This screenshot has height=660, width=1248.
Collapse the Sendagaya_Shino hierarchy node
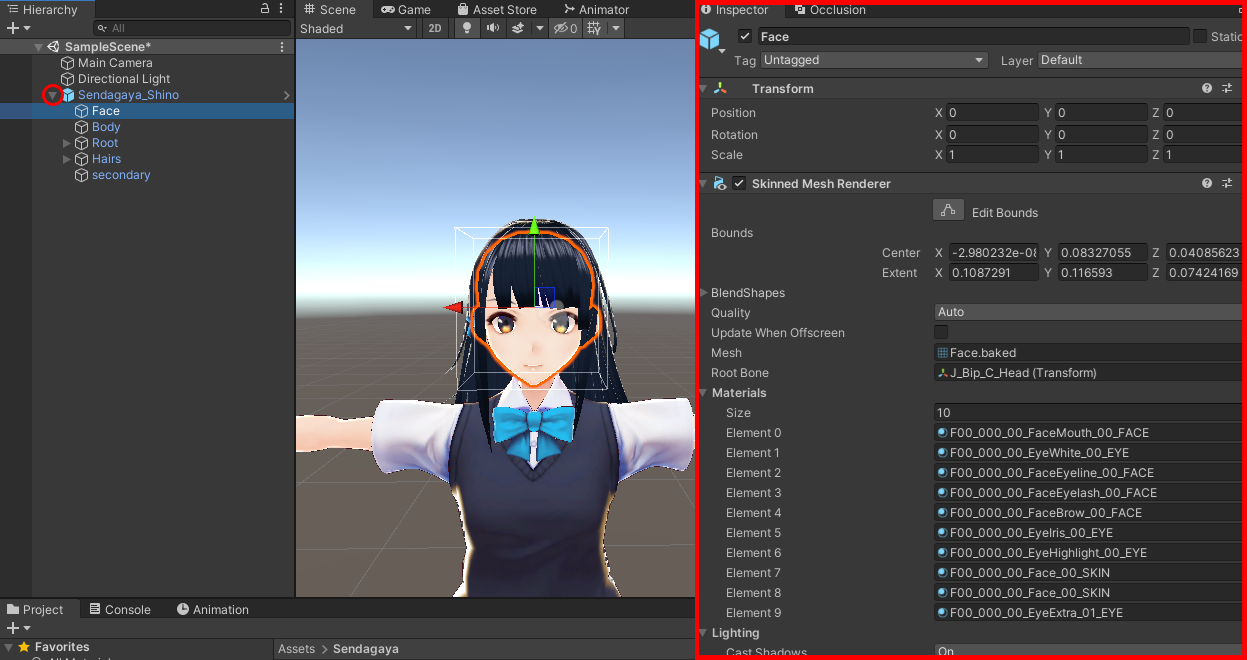coord(53,95)
